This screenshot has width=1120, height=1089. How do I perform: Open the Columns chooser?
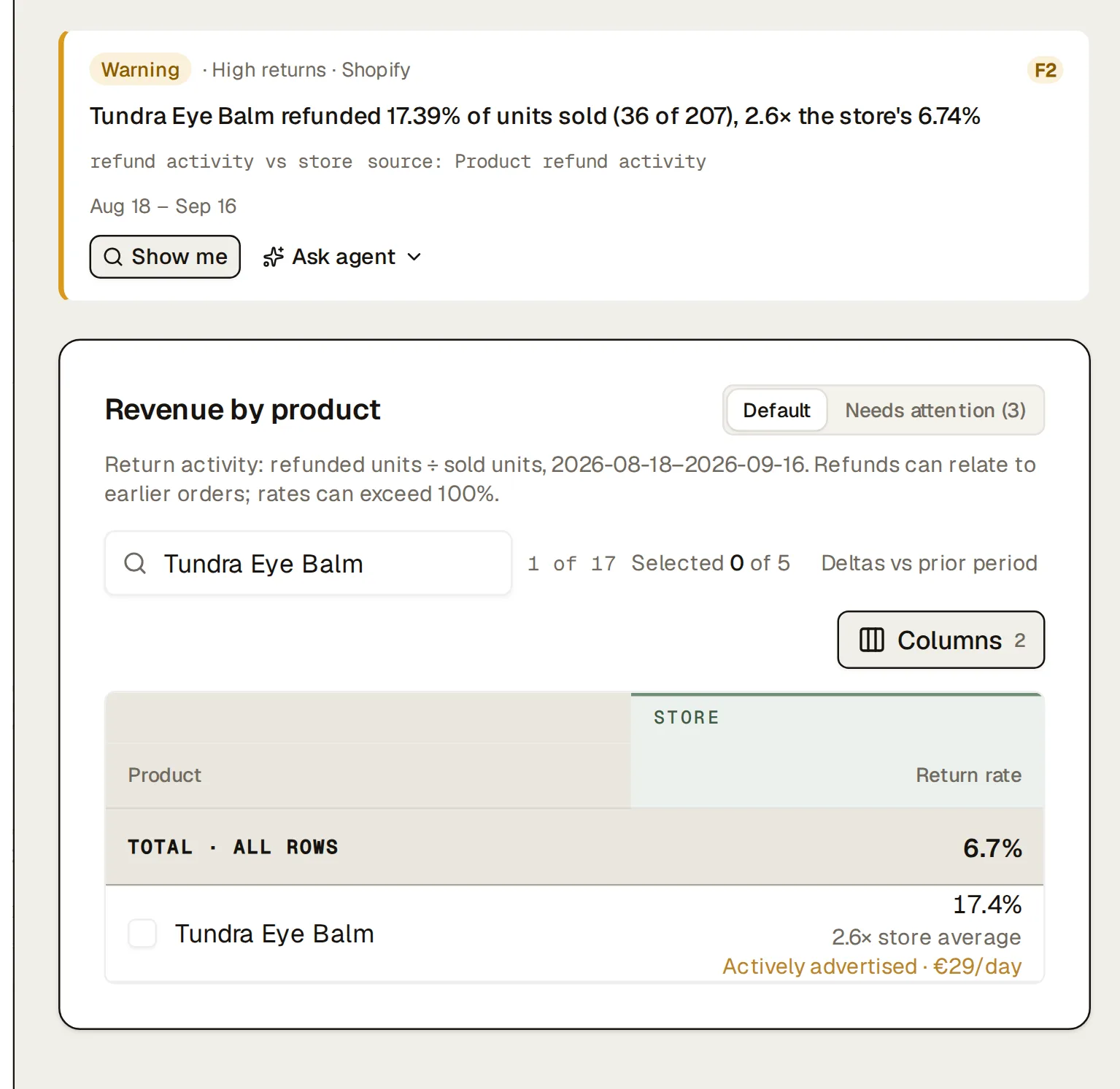point(941,640)
